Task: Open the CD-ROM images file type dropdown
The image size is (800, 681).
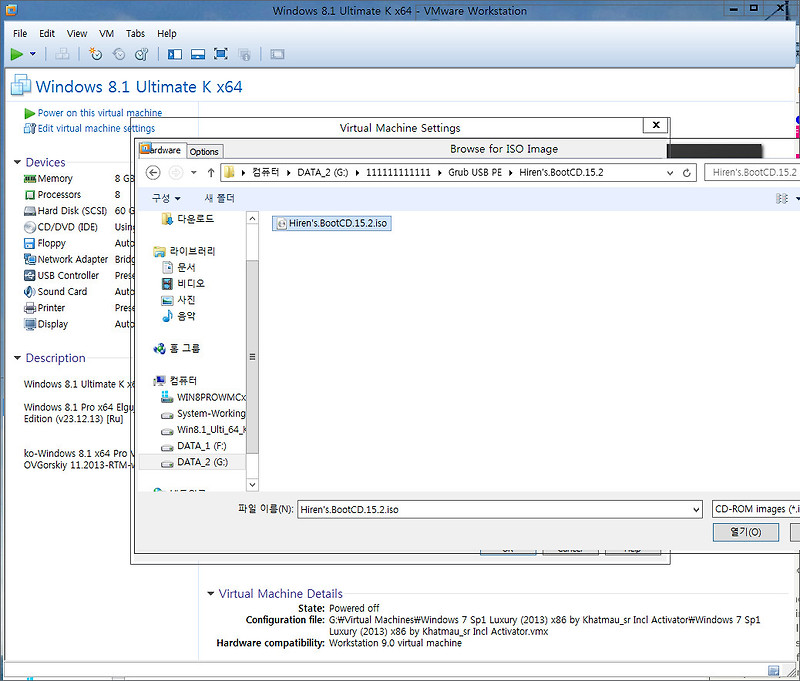Action: pos(756,509)
